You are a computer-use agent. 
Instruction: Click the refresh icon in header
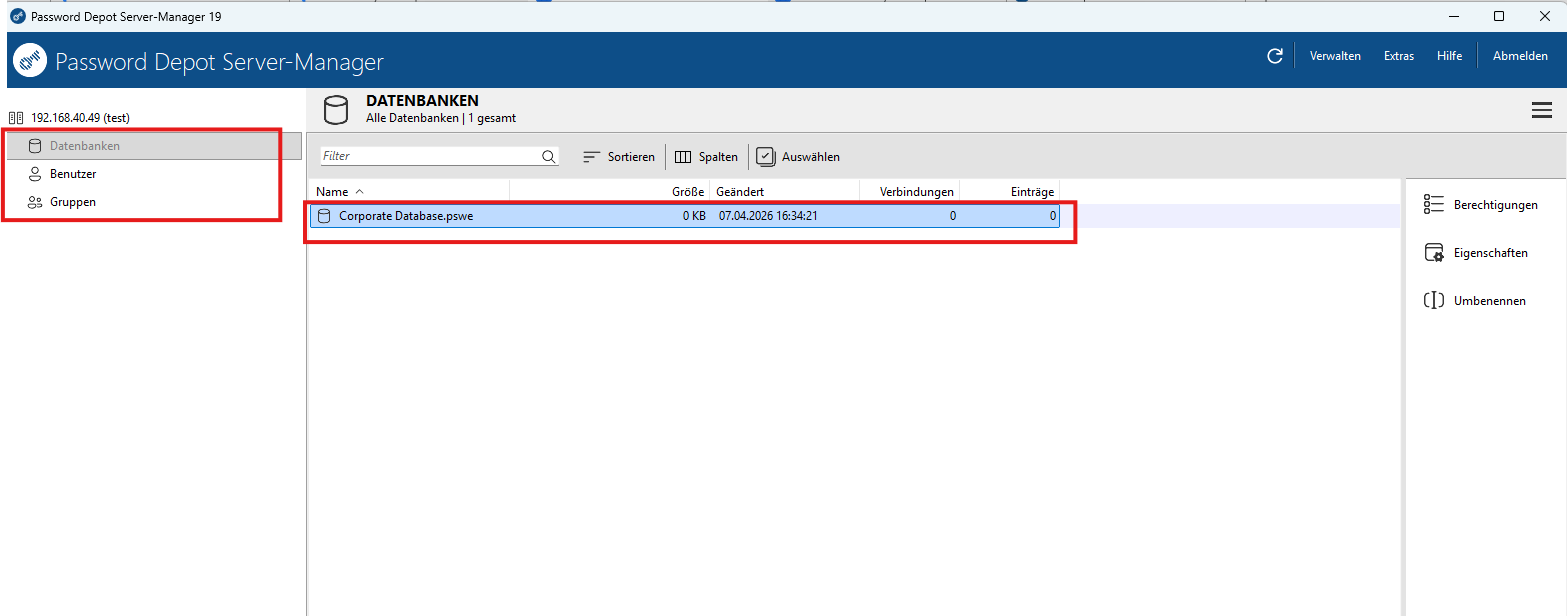[x=1275, y=56]
